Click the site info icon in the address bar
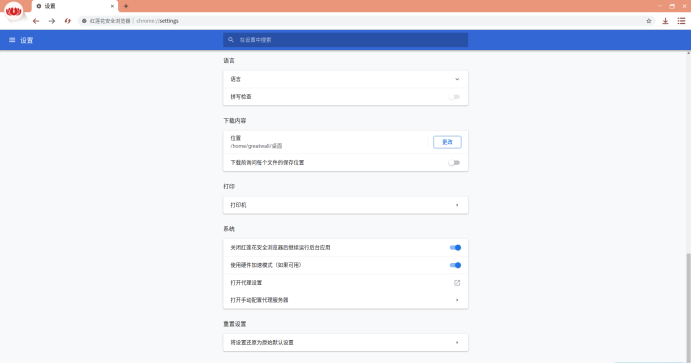Viewport: 691px width, 364px height. 84,21
